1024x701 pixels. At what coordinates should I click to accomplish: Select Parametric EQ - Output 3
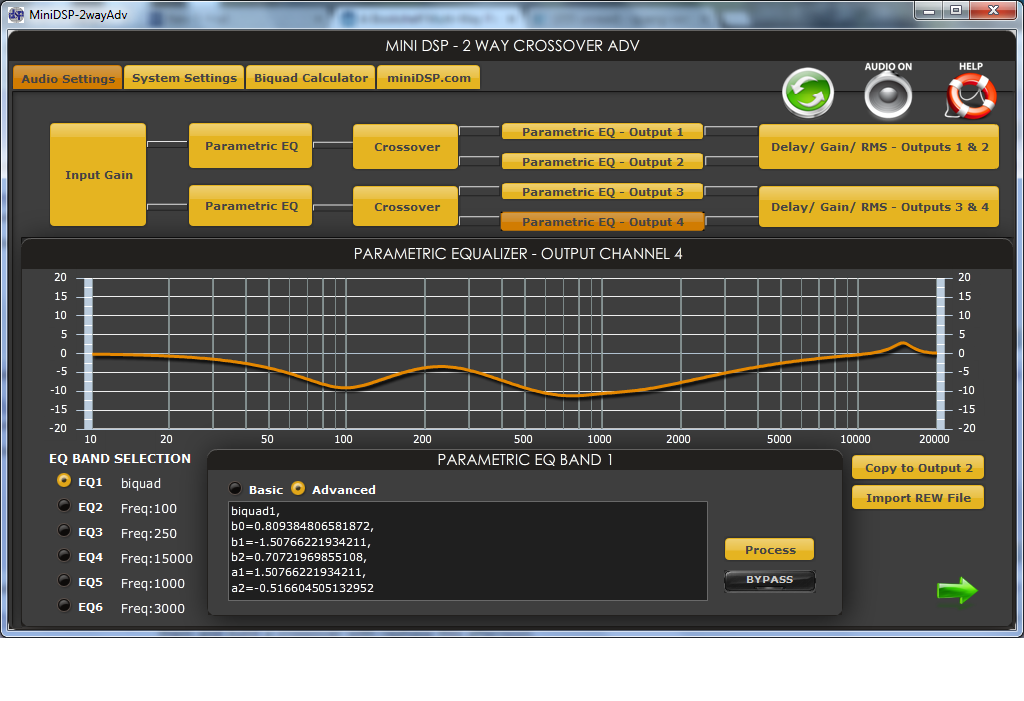pos(602,191)
